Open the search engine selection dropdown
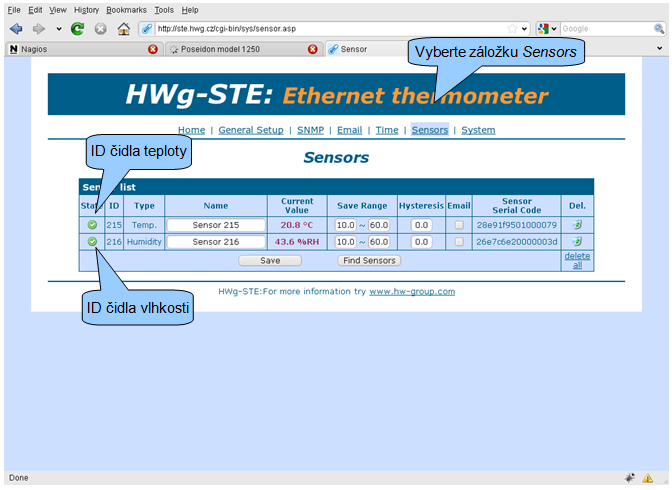This screenshot has width=672, height=490. point(554,29)
